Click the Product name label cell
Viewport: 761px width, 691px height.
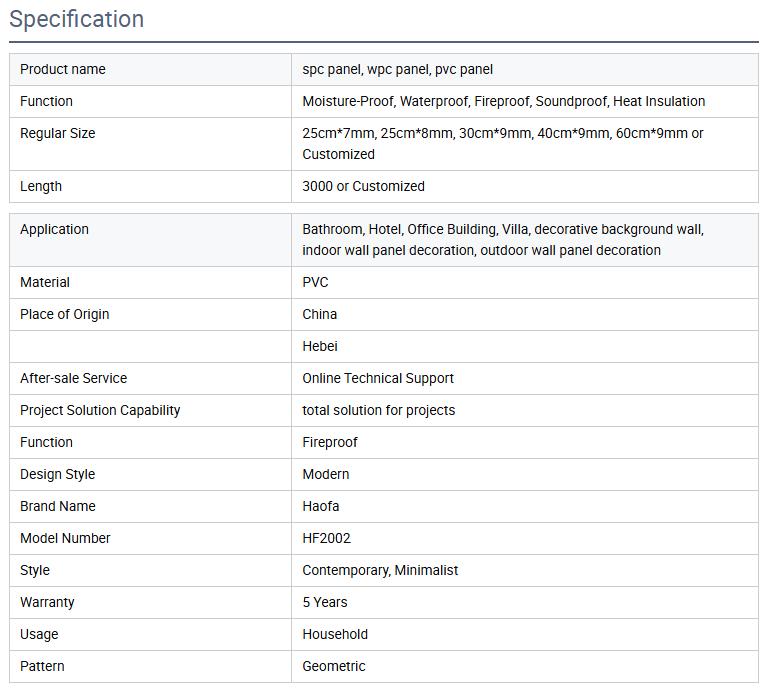point(63,69)
